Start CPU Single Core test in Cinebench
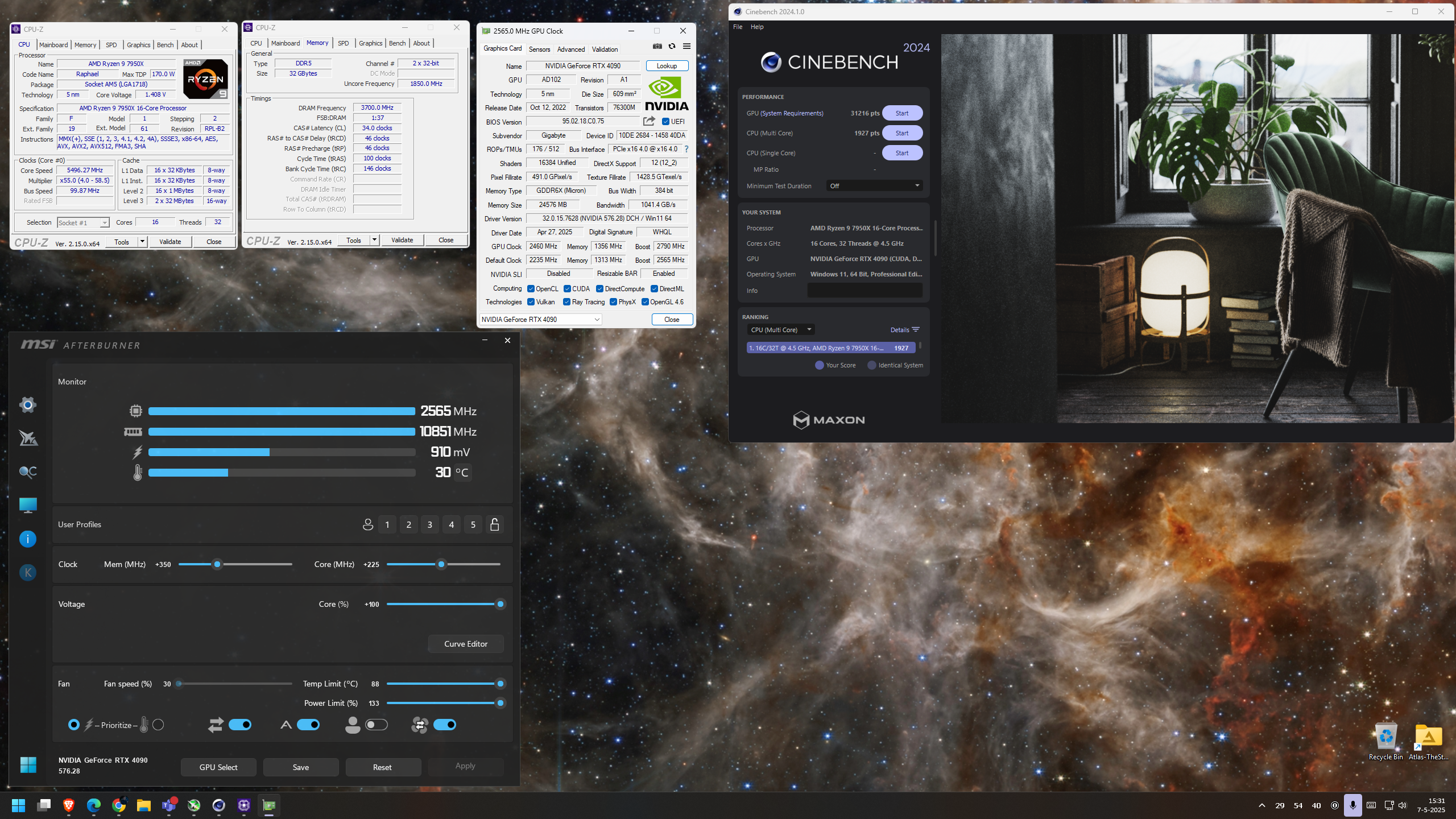The image size is (1456, 819). (902, 153)
